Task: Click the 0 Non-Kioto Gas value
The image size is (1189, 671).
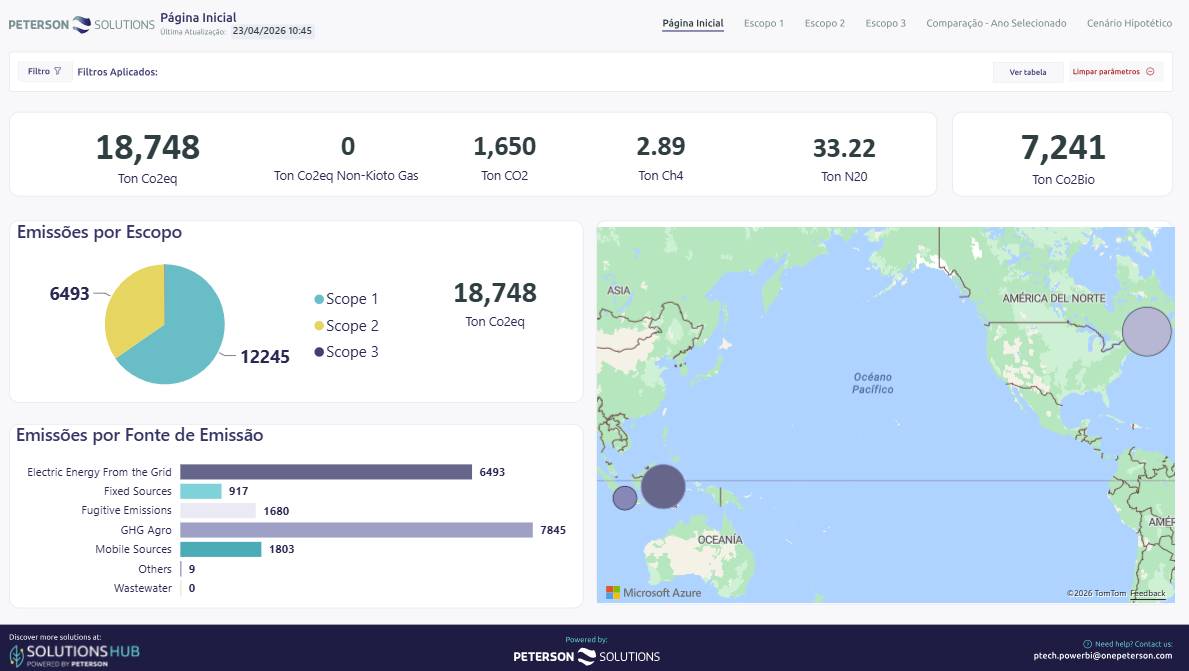Action: (347, 146)
